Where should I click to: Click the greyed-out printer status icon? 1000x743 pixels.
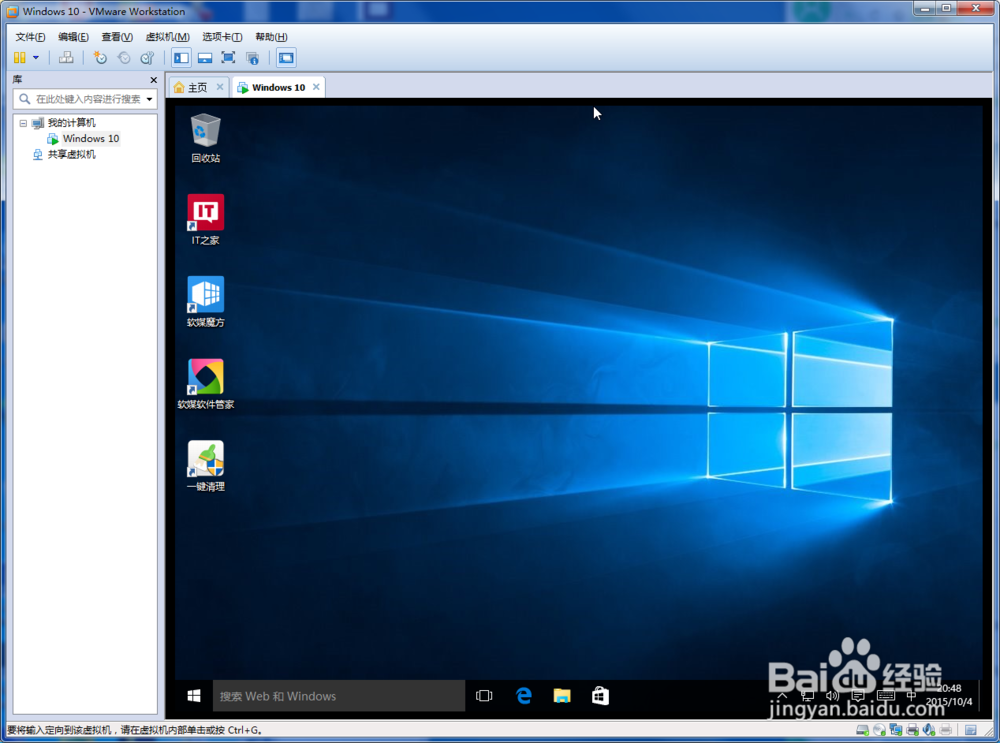[946, 730]
